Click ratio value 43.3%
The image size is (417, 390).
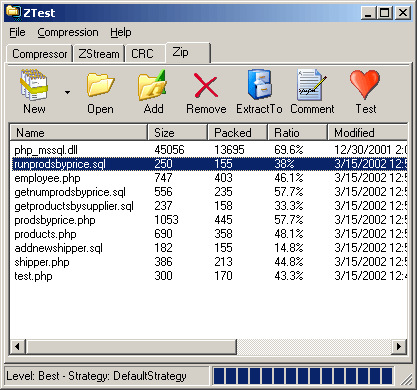coord(289,276)
